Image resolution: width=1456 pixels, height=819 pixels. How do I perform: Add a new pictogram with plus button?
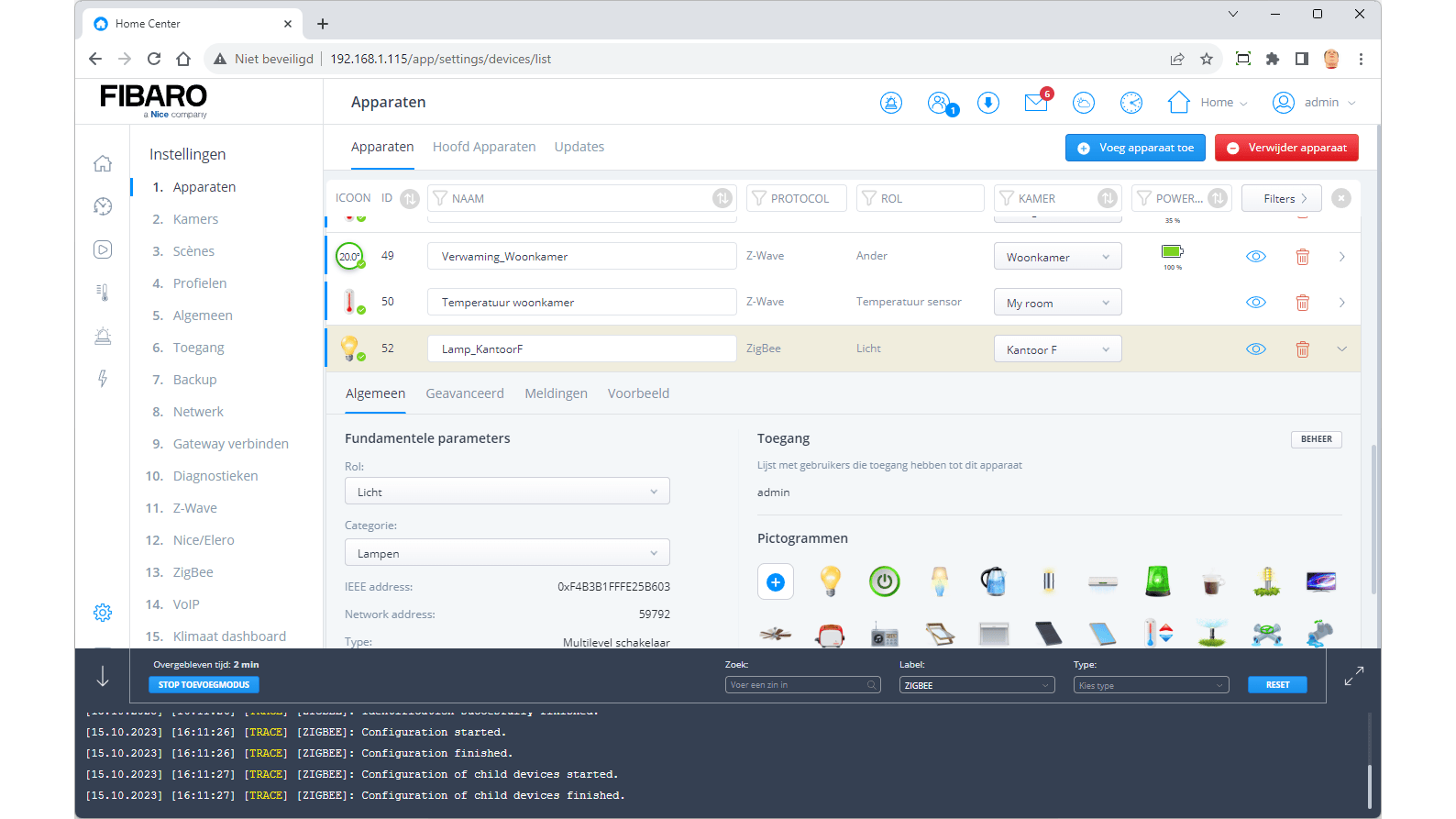point(776,581)
